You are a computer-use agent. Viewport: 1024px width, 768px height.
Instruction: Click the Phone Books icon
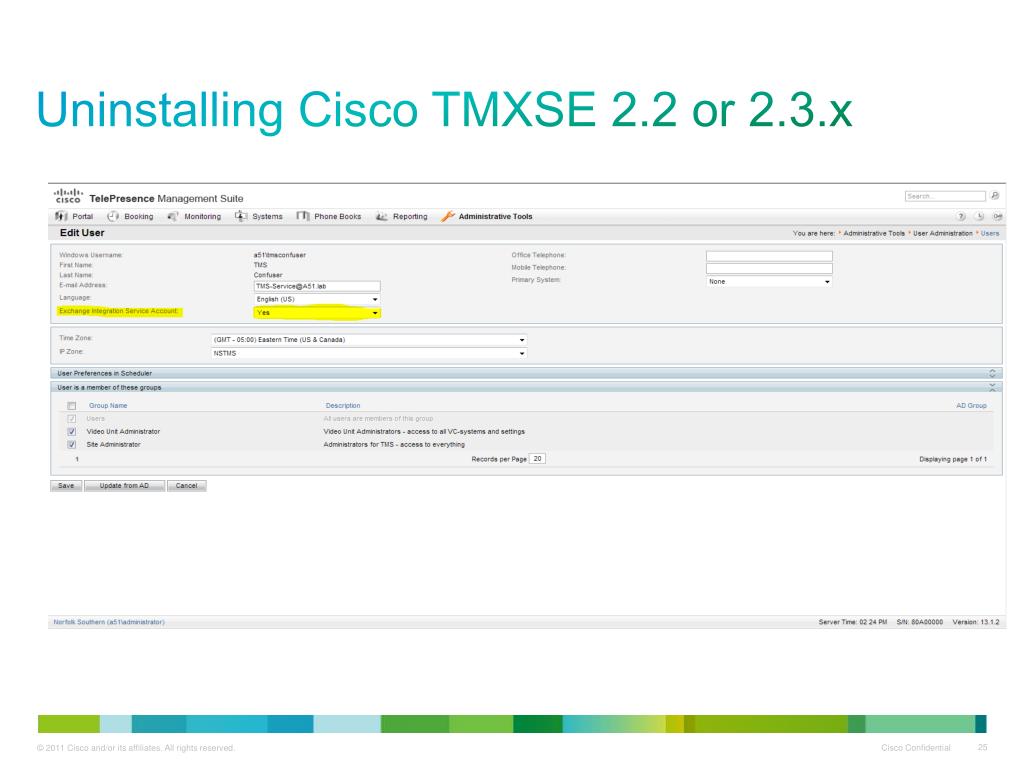tap(302, 216)
